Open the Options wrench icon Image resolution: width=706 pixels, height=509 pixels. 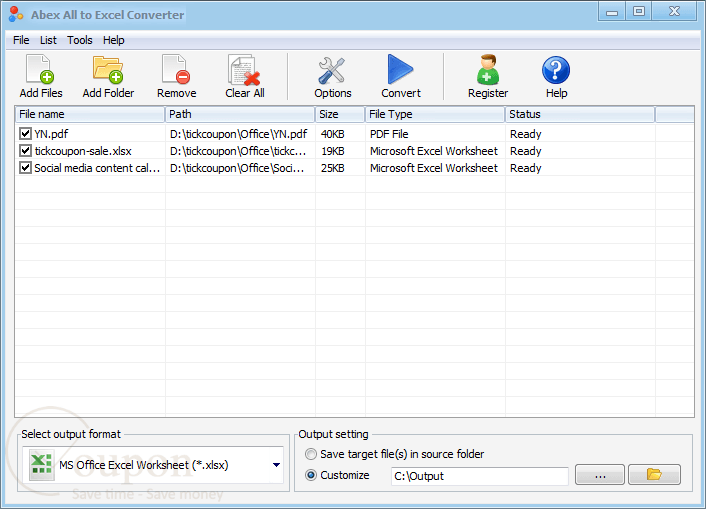pos(332,70)
